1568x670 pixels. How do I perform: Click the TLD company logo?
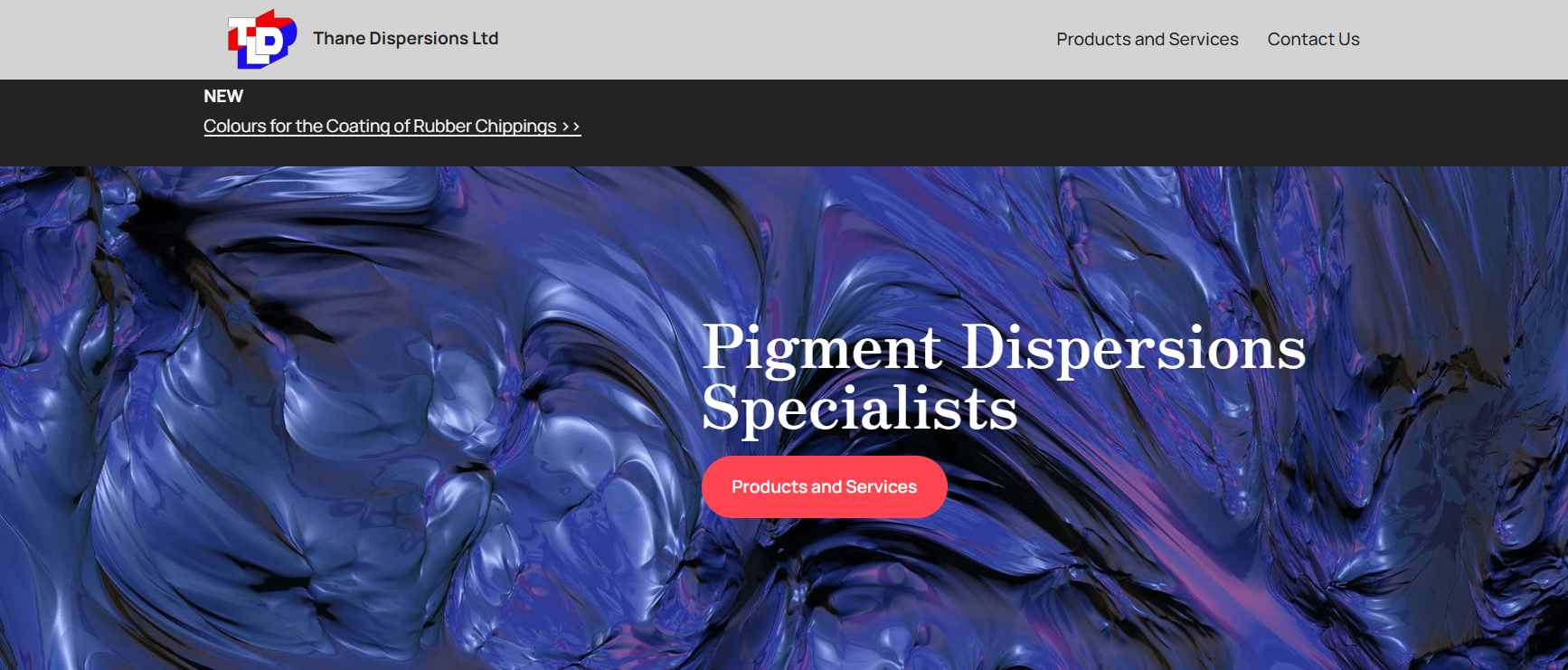pos(262,39)
